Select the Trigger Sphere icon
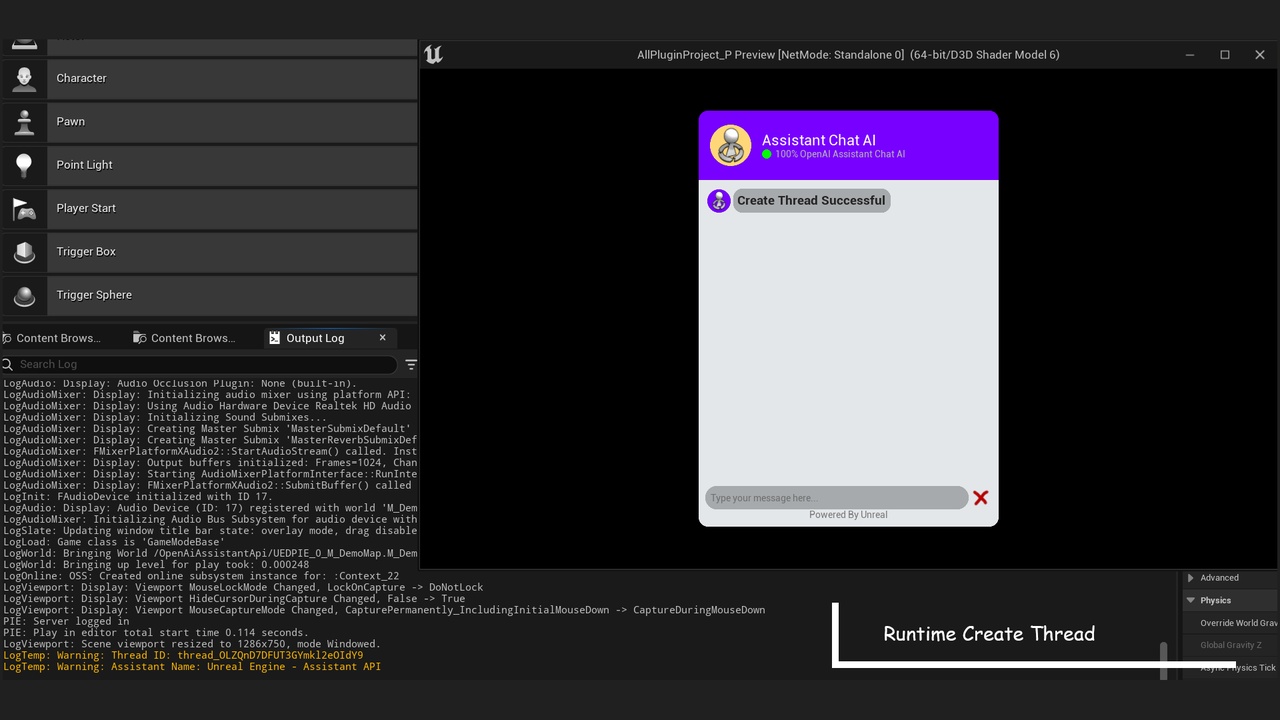 [24, 295]
